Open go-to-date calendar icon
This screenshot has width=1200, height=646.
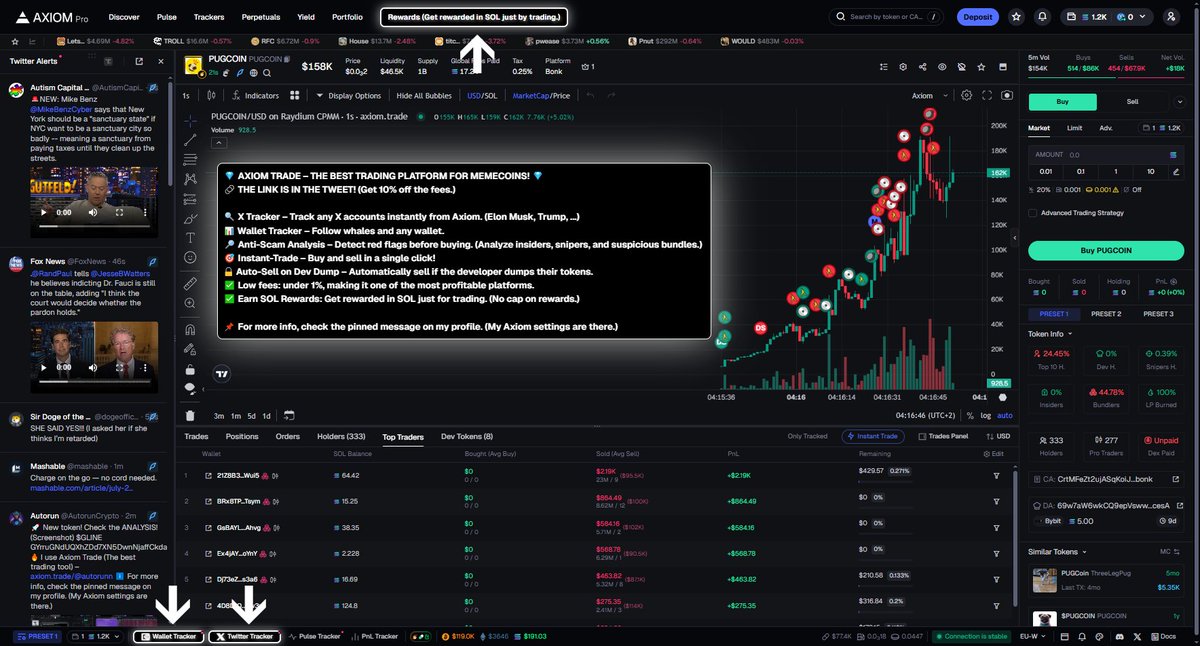(x=289, y=415)
